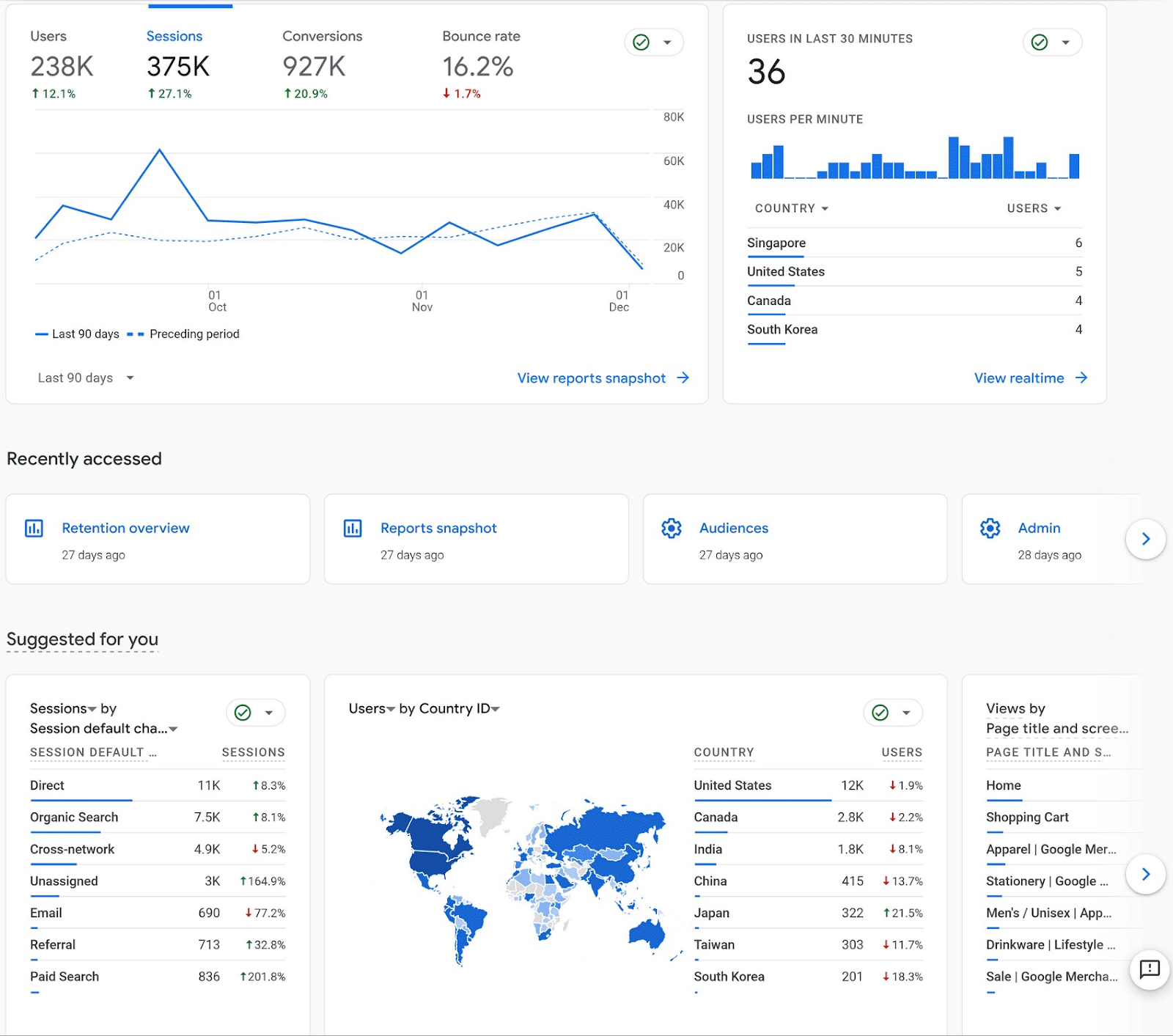The width and height of the screenshot is (1173, 1036).
Task: Click the data quality checkmark on overview card
Action: [641, 42]
